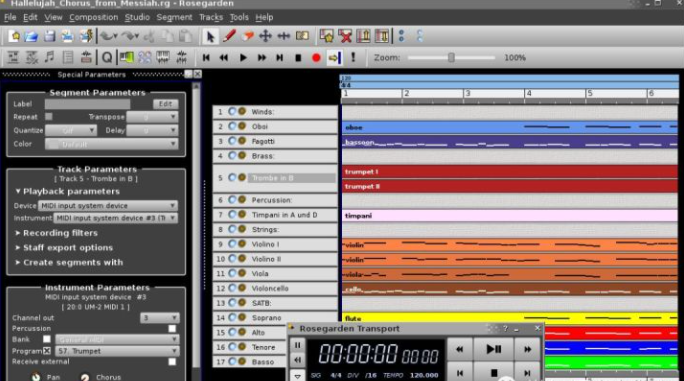Image resolution: width=684 pixels, height=381 pixels.
Task: Open the Delay dropdown
Action: point(152,130)
